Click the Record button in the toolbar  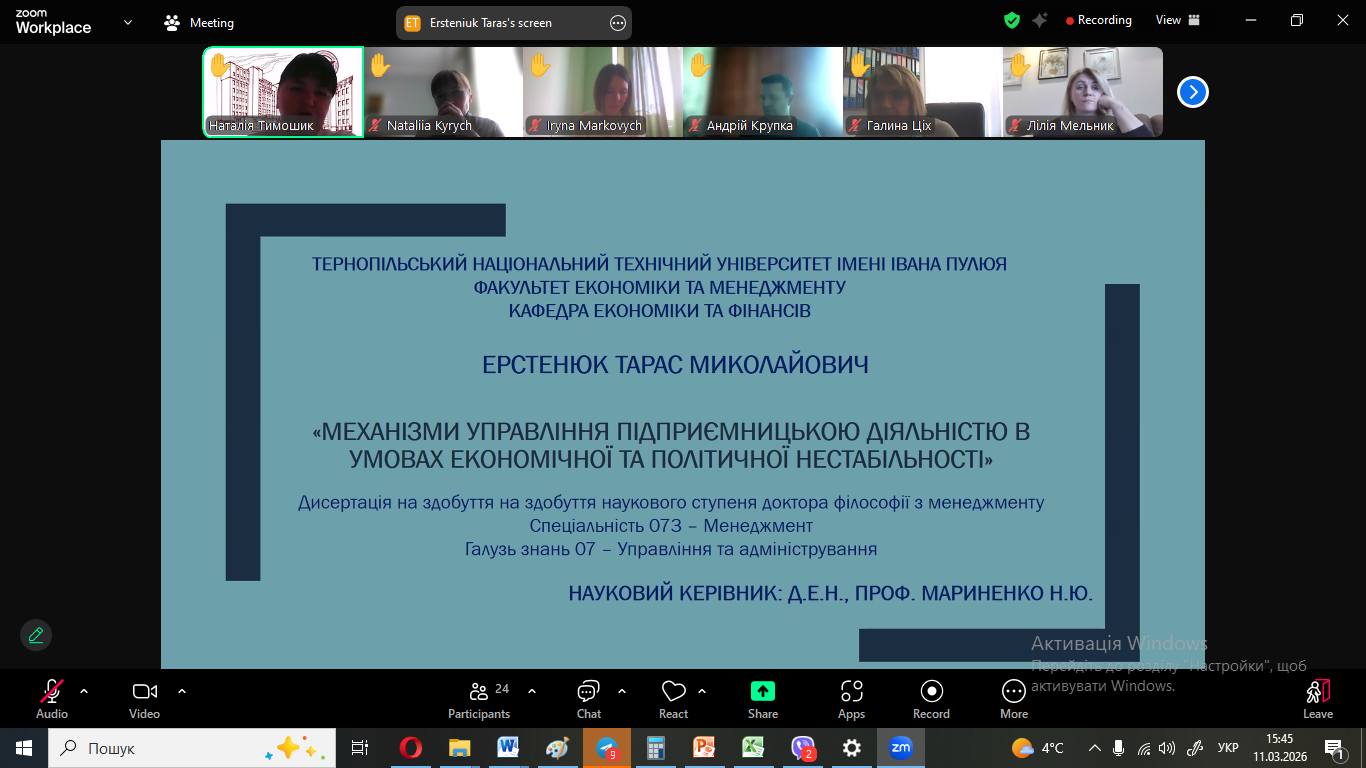(x=931, y=699)
